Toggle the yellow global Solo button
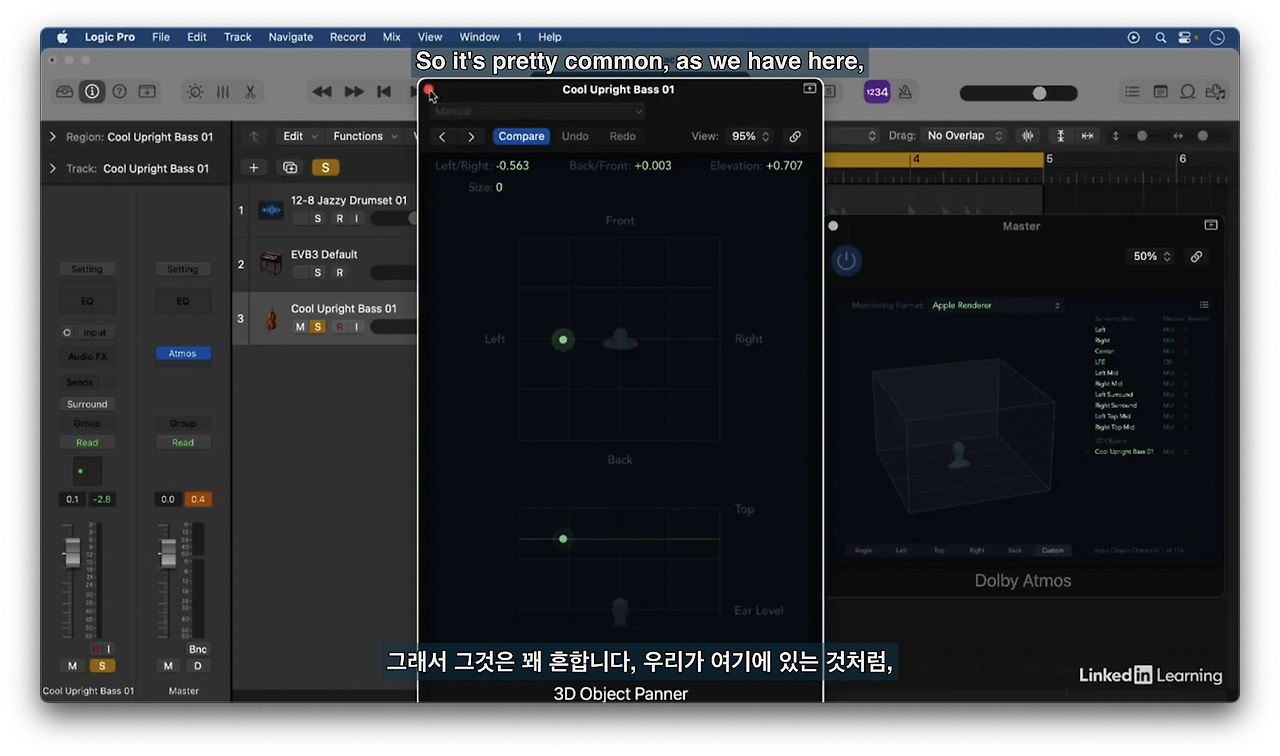Screen dimensions: 1280x756 click(x=324, y=168)
